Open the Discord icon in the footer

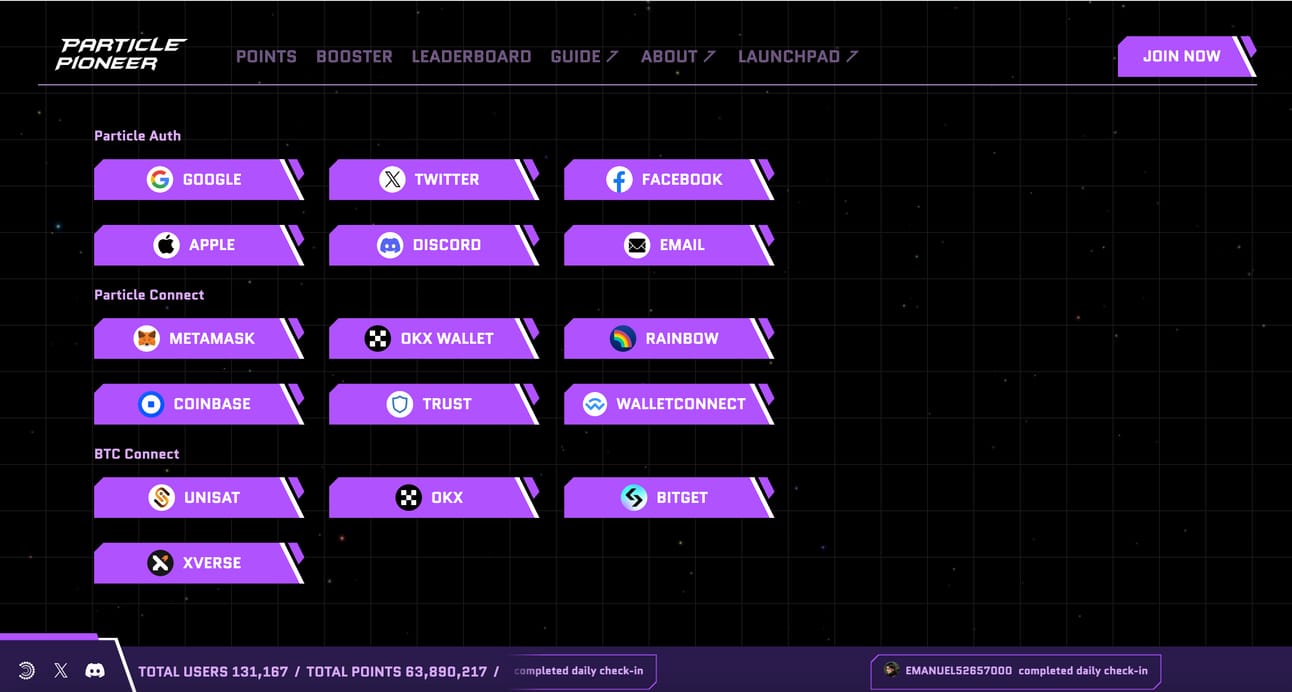[95, 671]
